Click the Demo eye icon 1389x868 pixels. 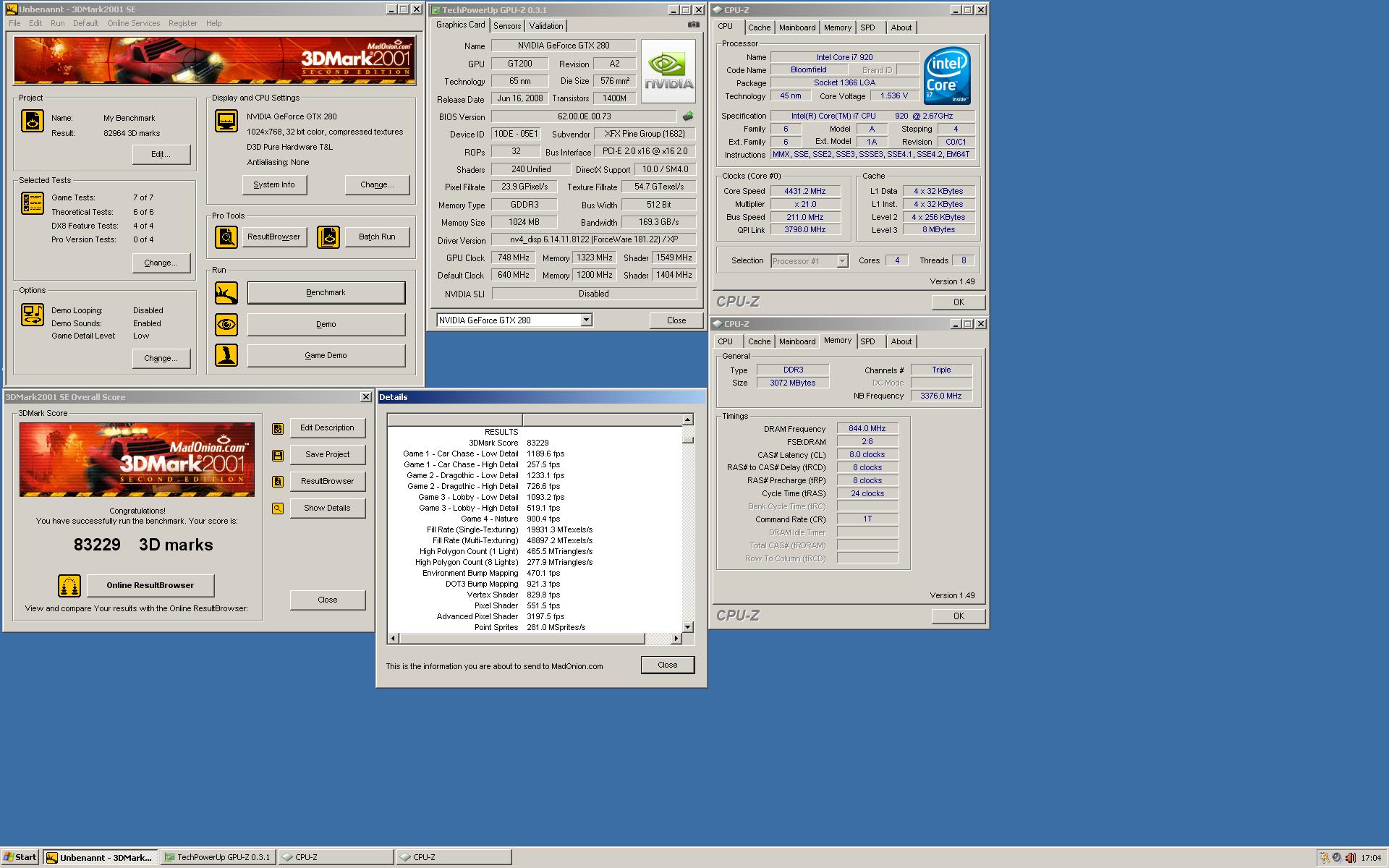pyautogui.click(x=226, y=325)
